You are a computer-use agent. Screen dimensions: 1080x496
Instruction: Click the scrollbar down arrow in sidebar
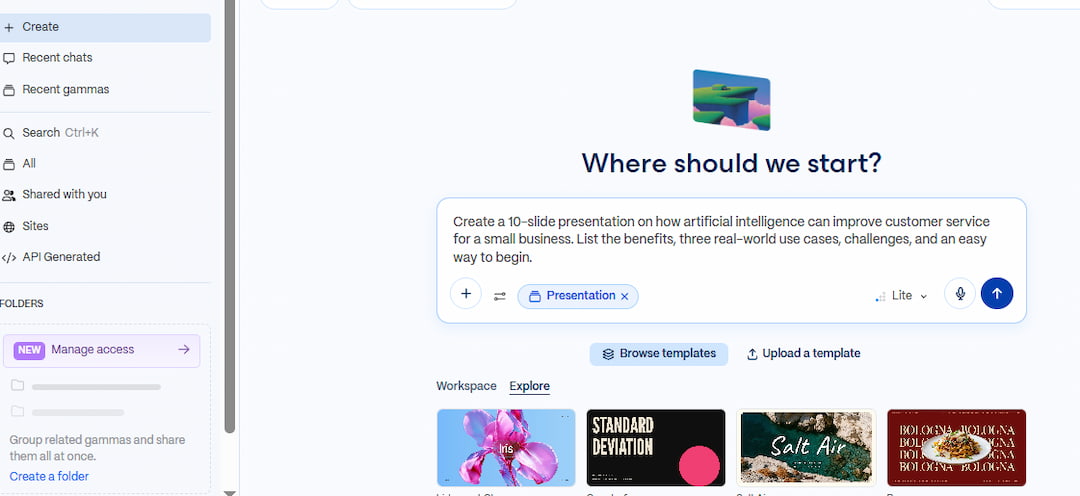230,493
